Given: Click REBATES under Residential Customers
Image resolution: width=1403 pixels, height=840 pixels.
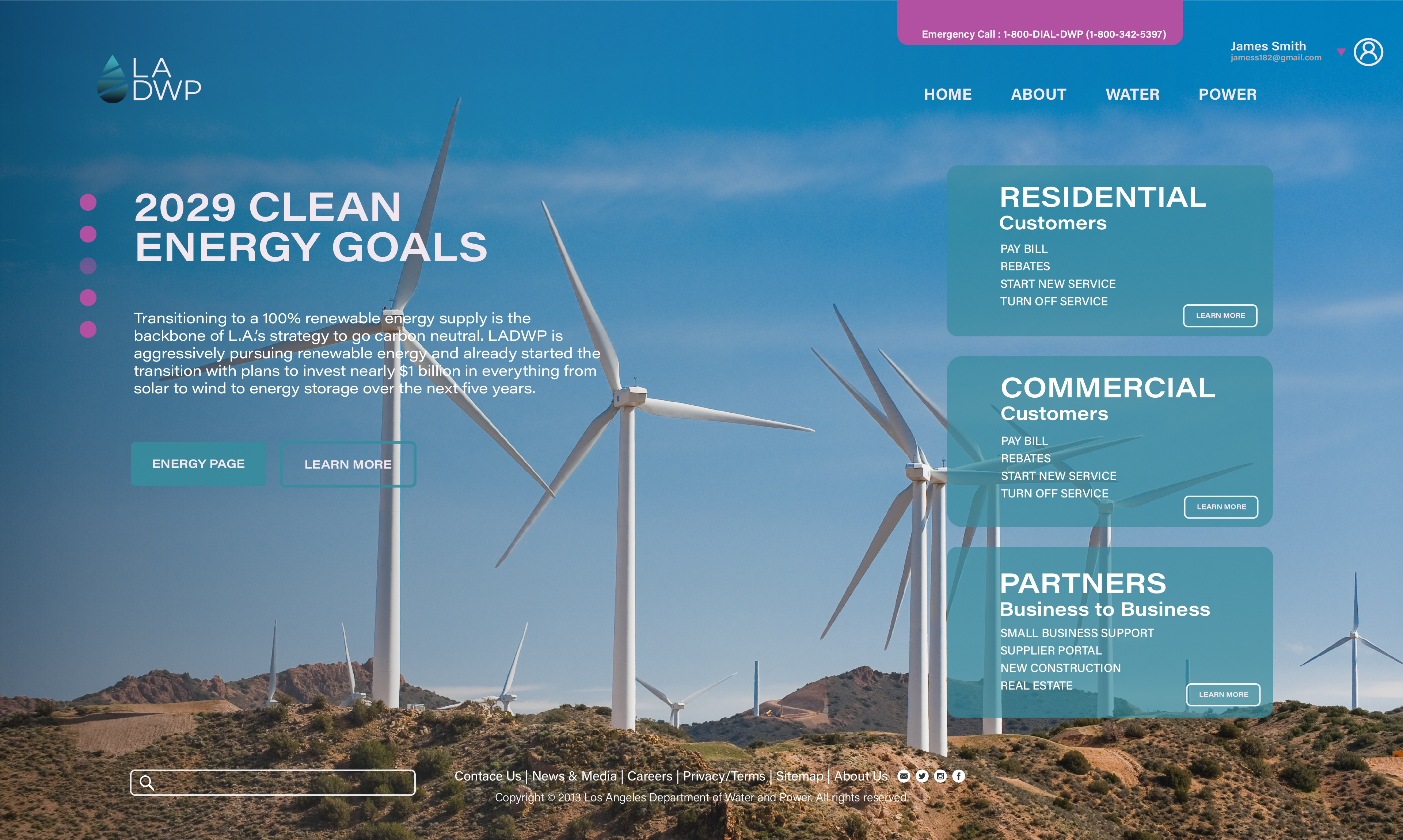Looking at the screenshot, I should coord(1025,267).
